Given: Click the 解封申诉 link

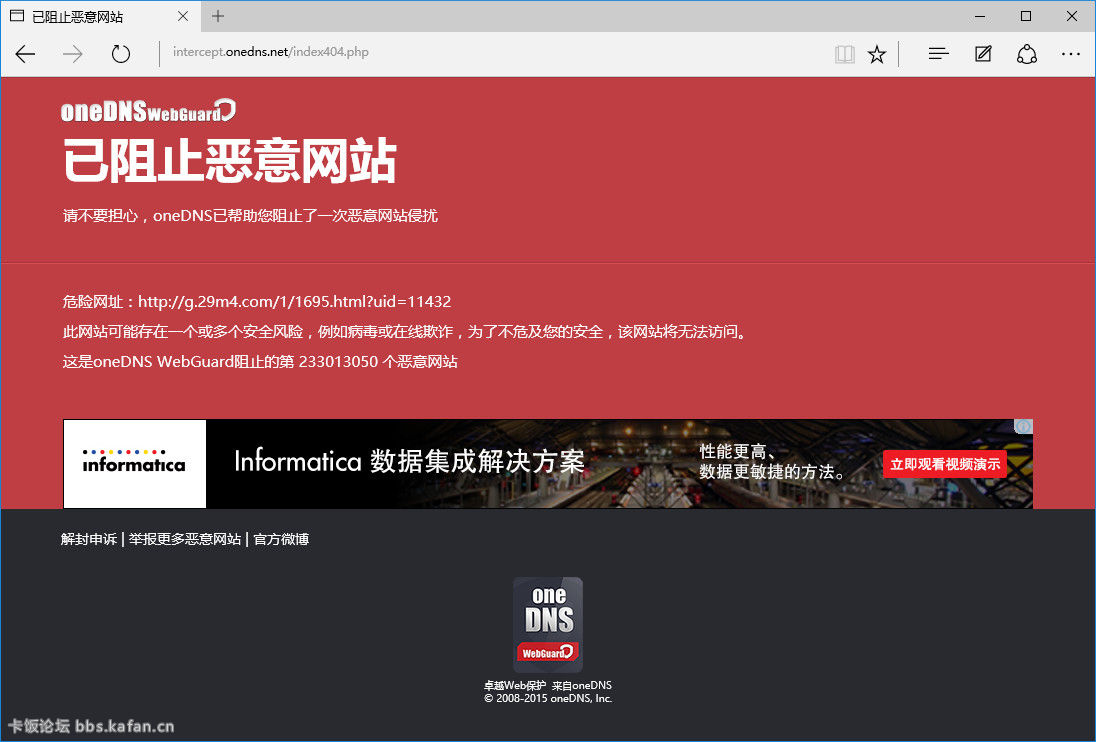Looking at the screenshot, I should click(x=89, y=539).
